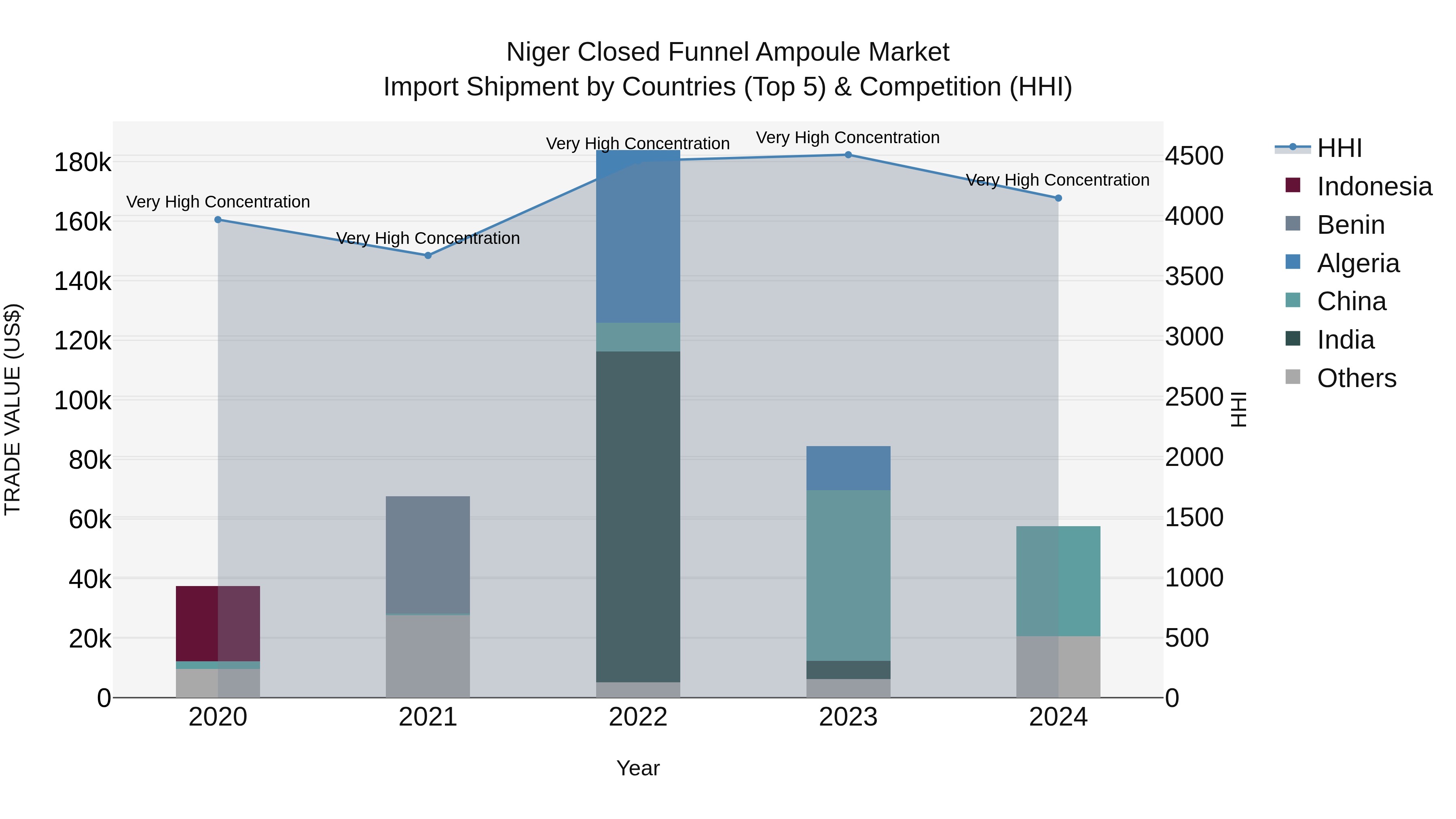Viewport: 1456px width, 819px height.
Task: Click the China bar segment in 2024
Action: coord(1058,581)
